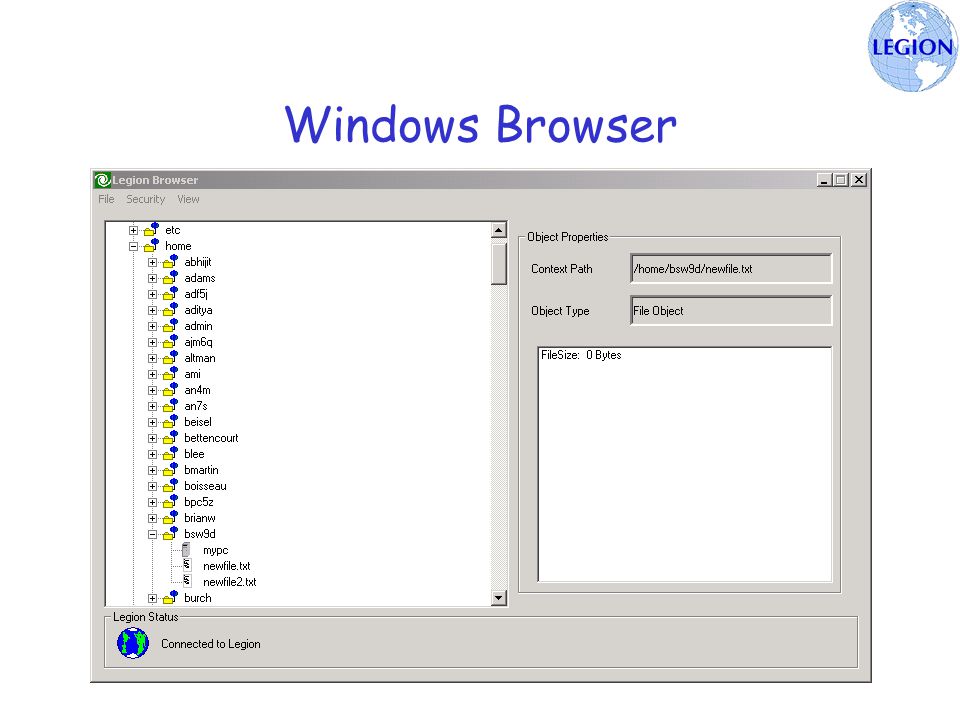The width and height of the screenshot is (960, 720).
Task: Select the aditya tree row
Action: (x=198, y=310)
